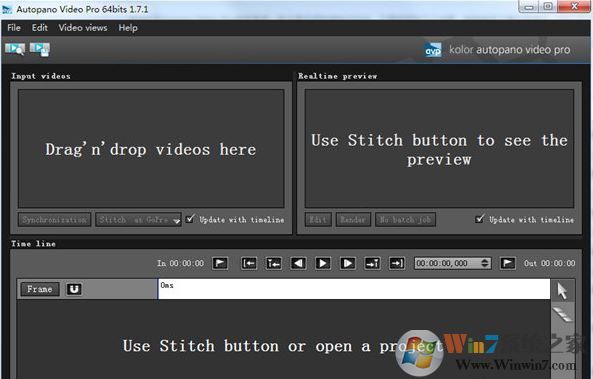Click the white timeline ruler at 0ms
The image size is (593, 379).
(x=354, y=289)
